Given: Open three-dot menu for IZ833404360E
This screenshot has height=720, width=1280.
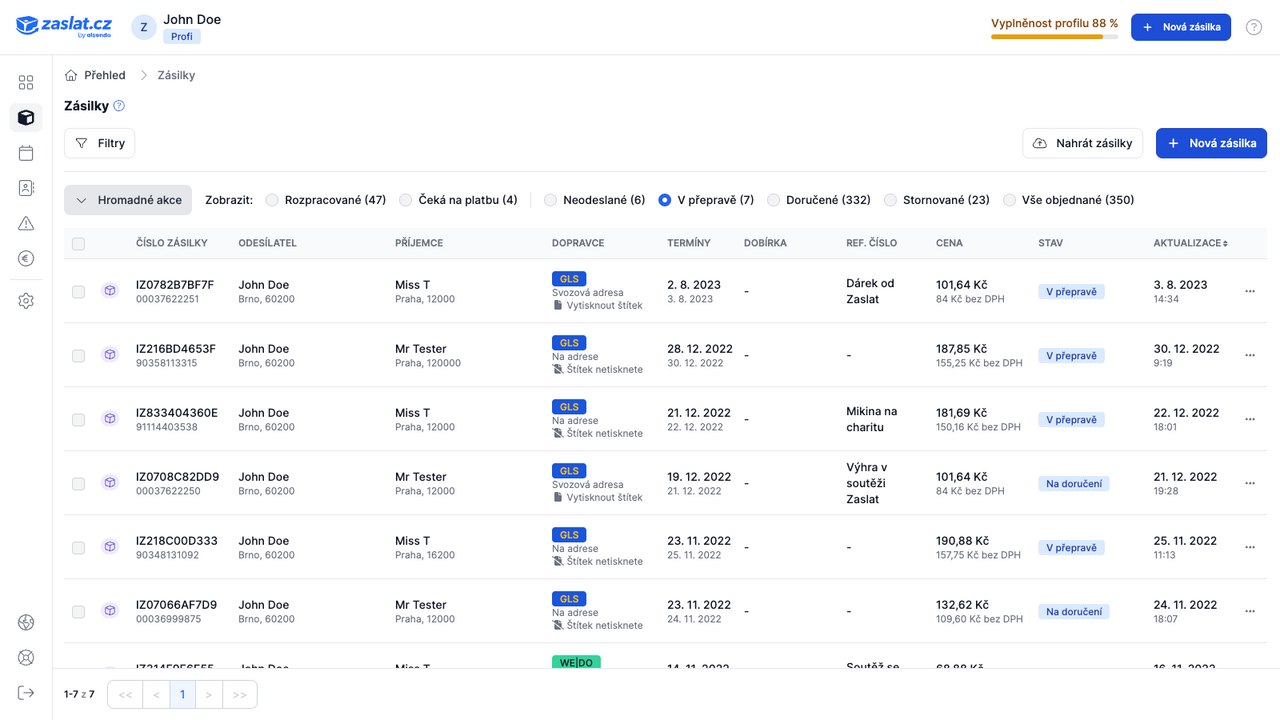Looking at the screenshot, I should point(1250,419).
